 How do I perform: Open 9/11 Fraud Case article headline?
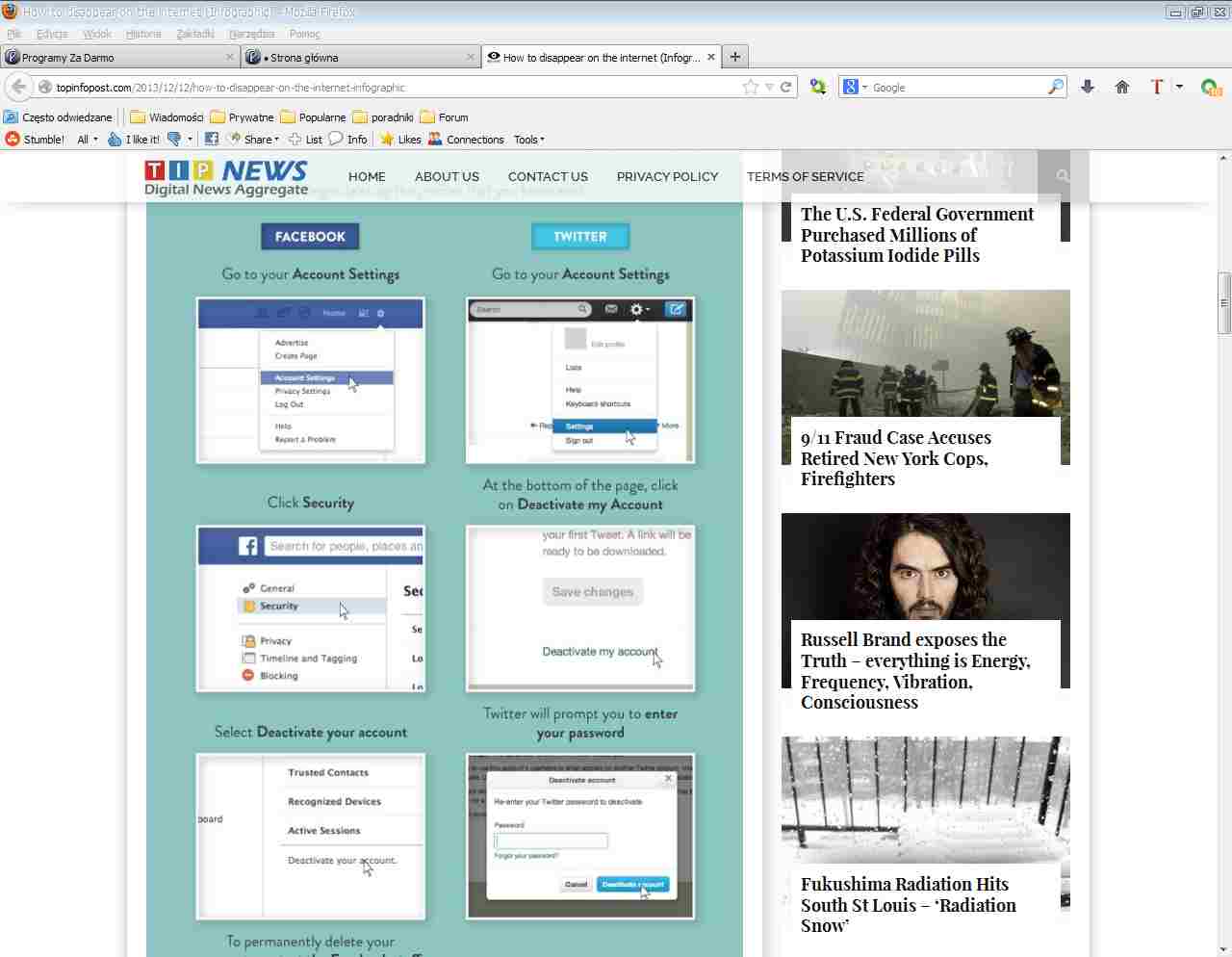click(x=896, y=458)
